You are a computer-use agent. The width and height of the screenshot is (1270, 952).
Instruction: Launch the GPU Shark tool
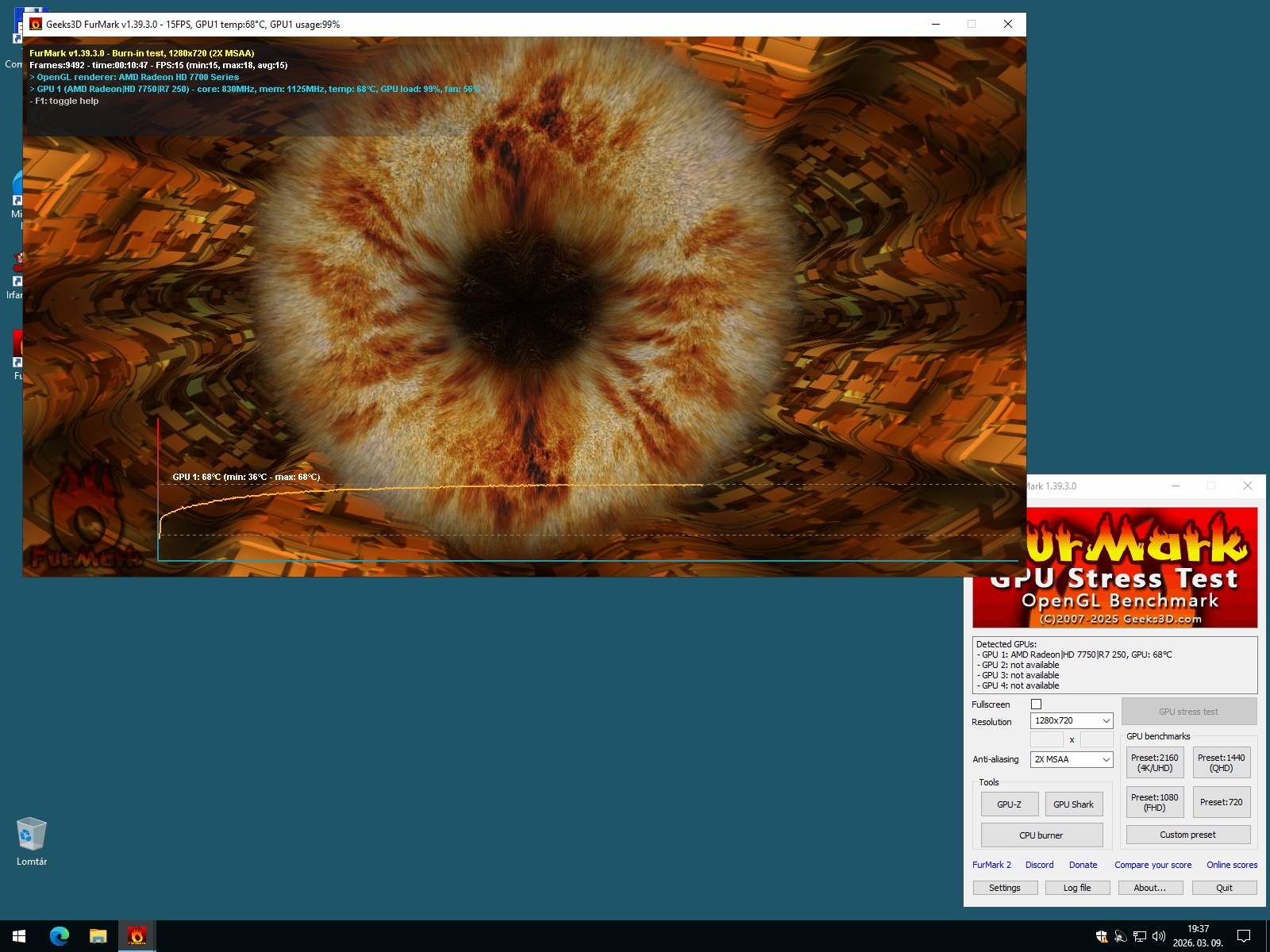[1073, 804]
